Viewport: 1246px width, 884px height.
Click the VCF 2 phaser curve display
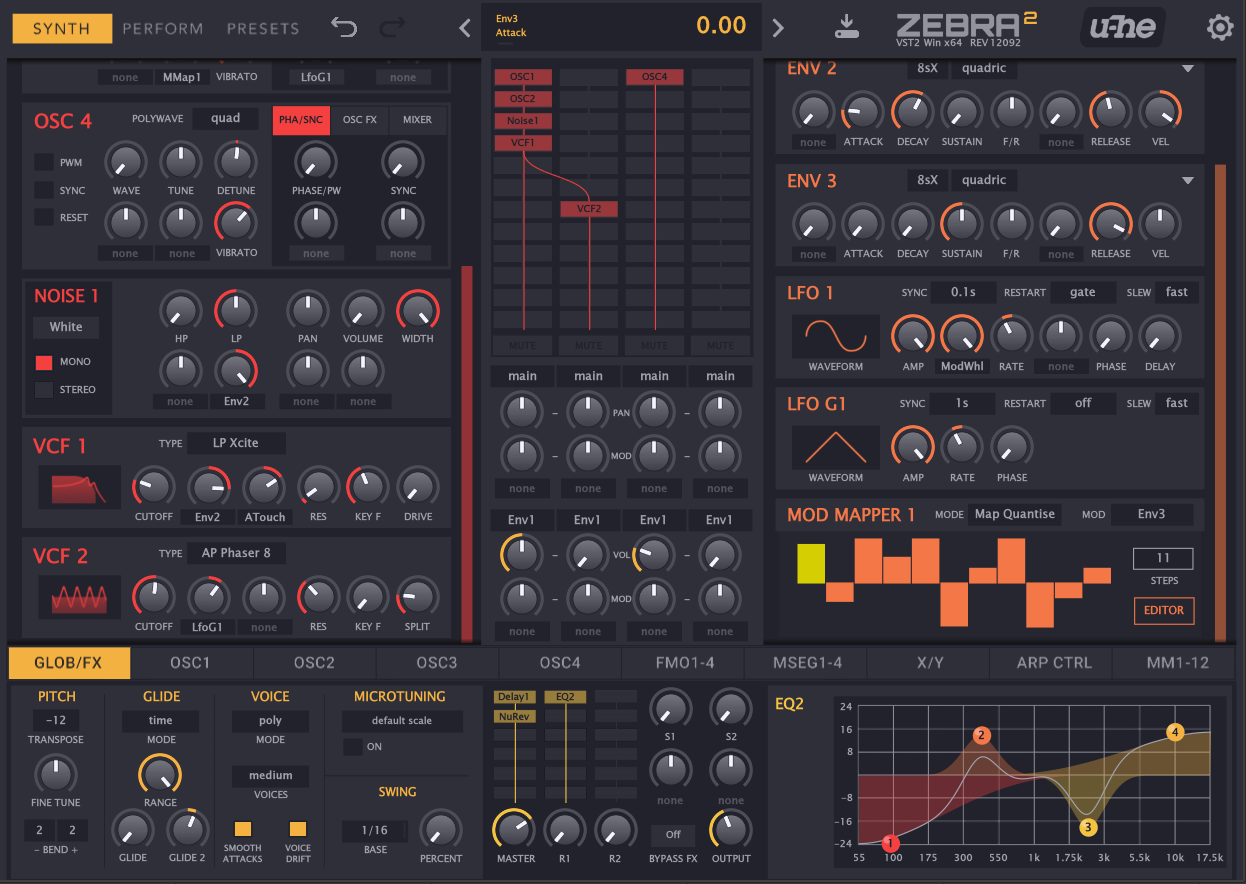tap(80, 597)
